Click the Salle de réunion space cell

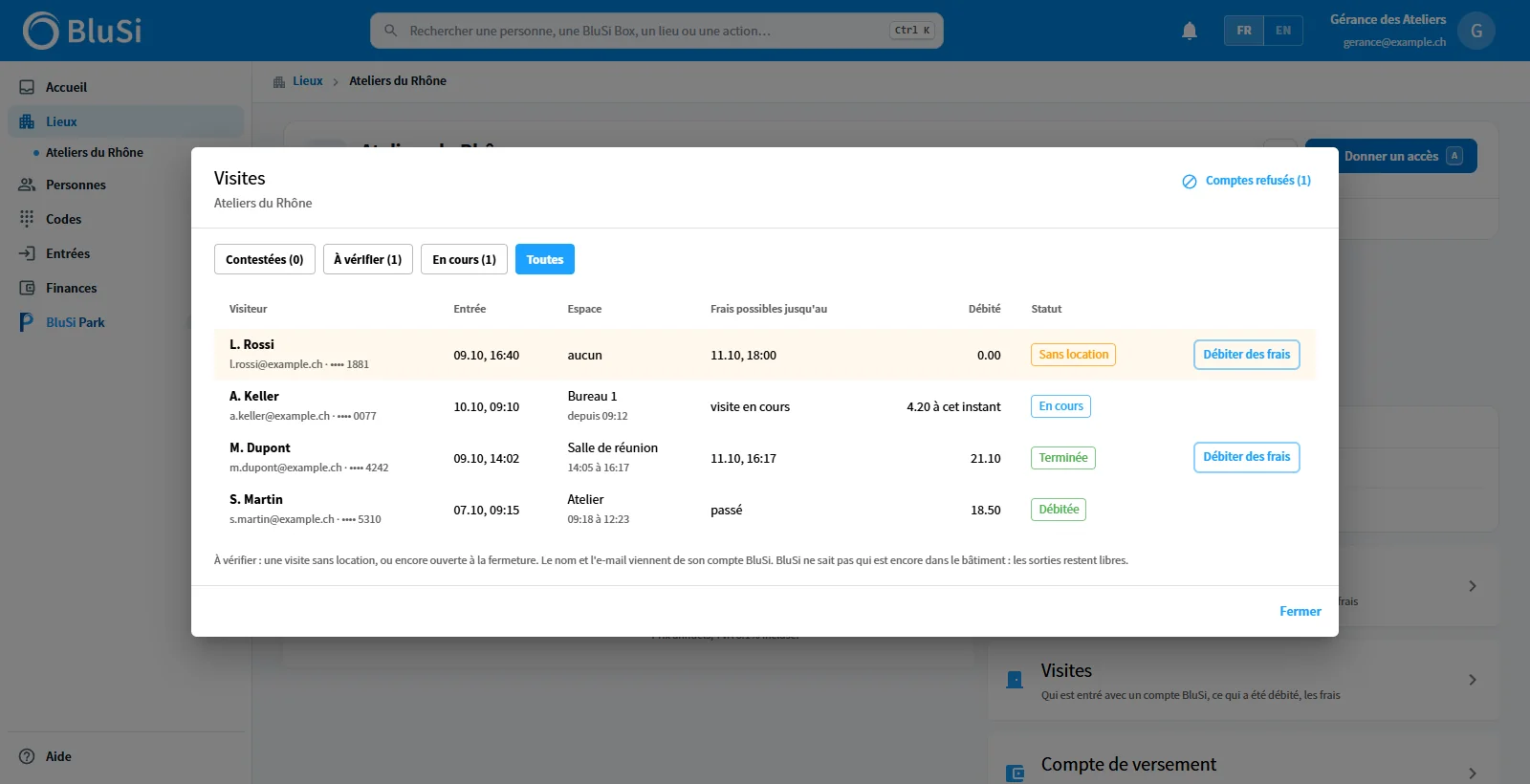point(613,447)
